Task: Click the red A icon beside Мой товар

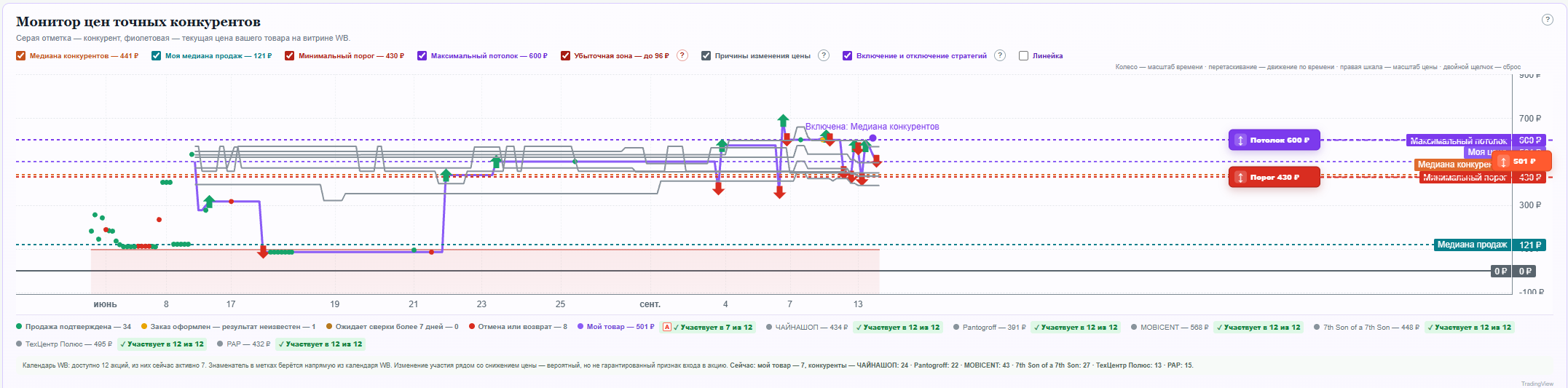Action: 666,327
